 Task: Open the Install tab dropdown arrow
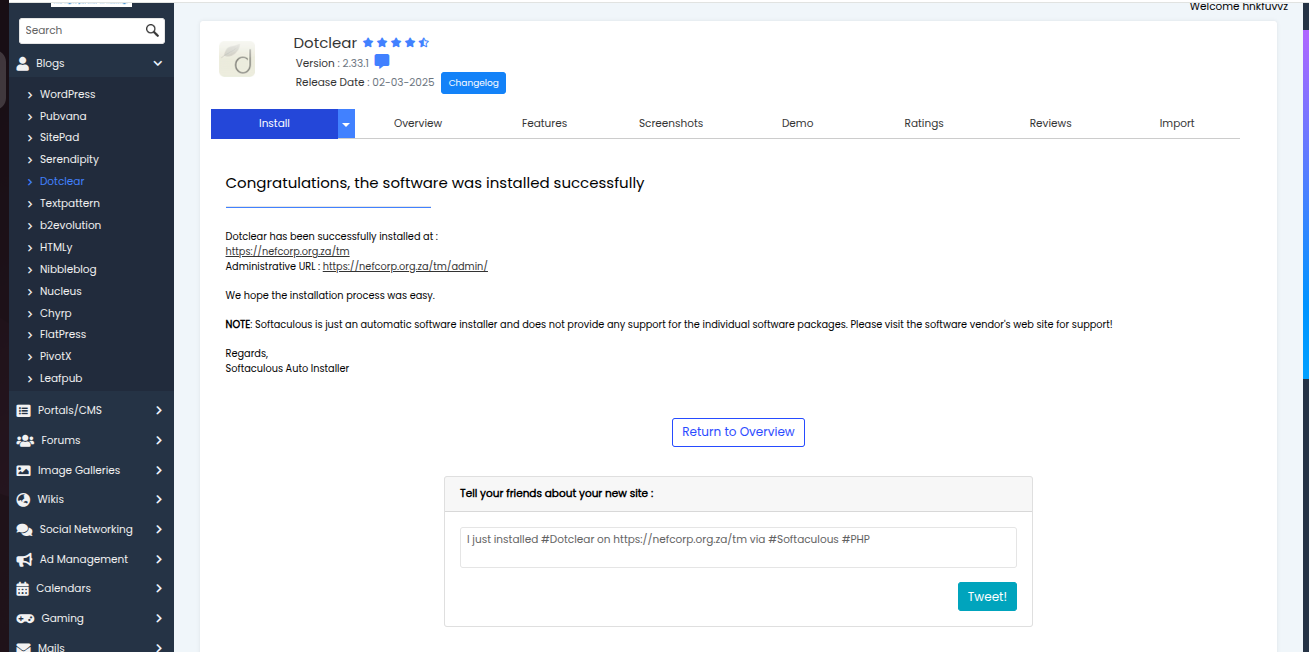[346, 124]
